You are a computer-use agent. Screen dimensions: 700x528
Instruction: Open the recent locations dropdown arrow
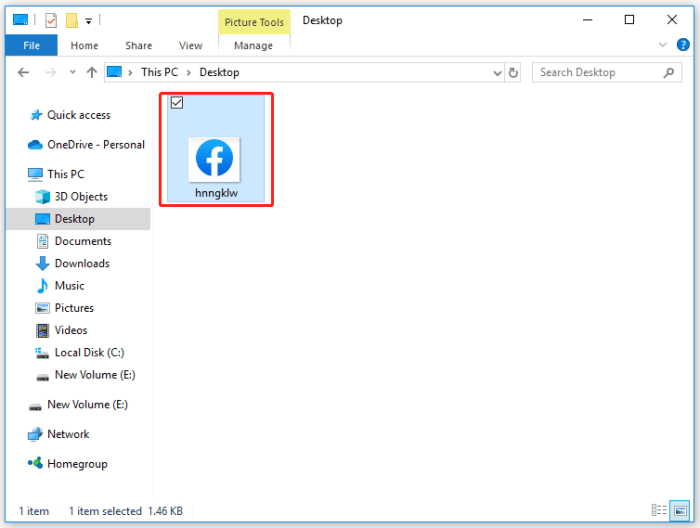(x=72, y=72)
